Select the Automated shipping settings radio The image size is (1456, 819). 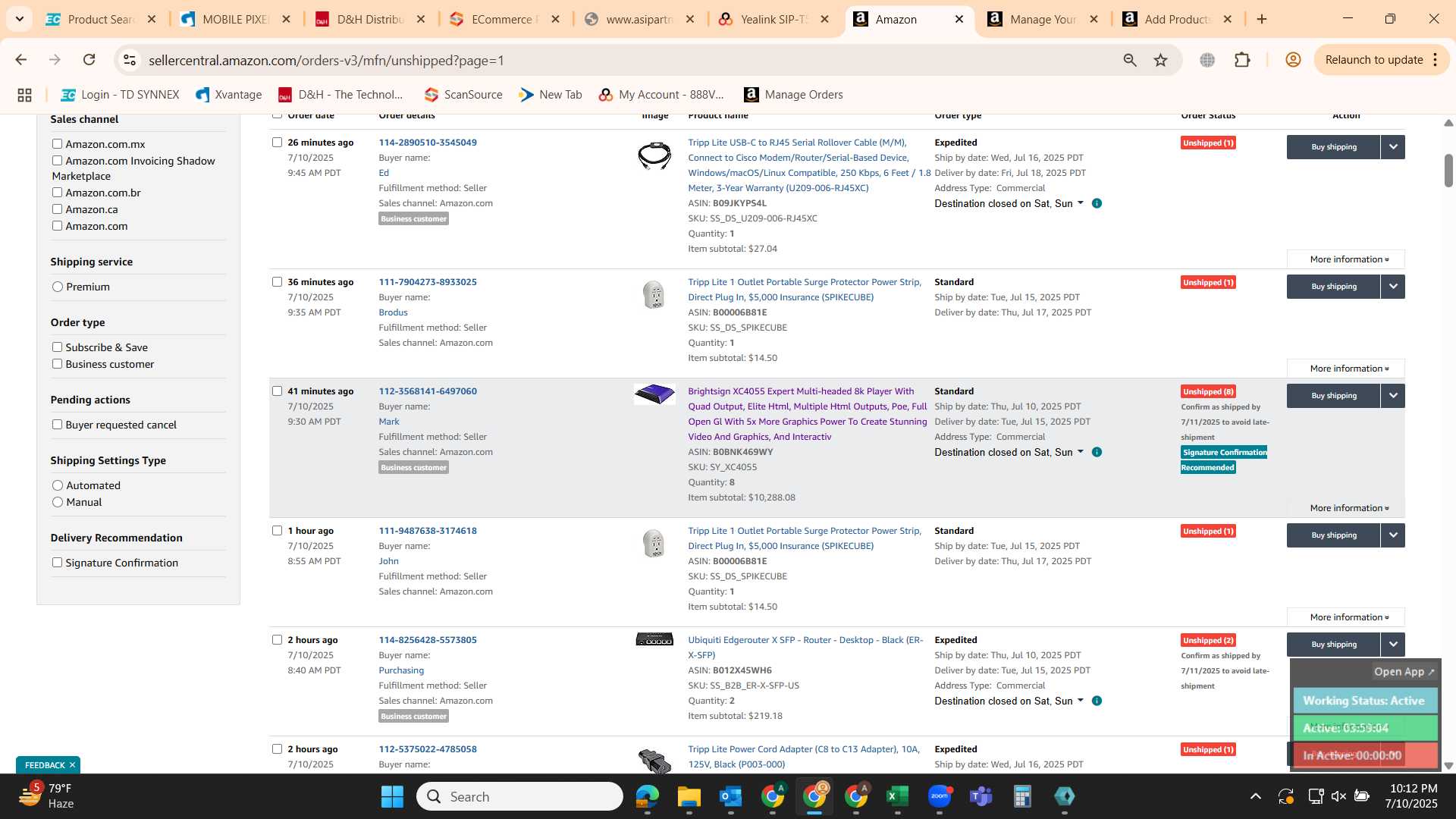coord(58,485)
